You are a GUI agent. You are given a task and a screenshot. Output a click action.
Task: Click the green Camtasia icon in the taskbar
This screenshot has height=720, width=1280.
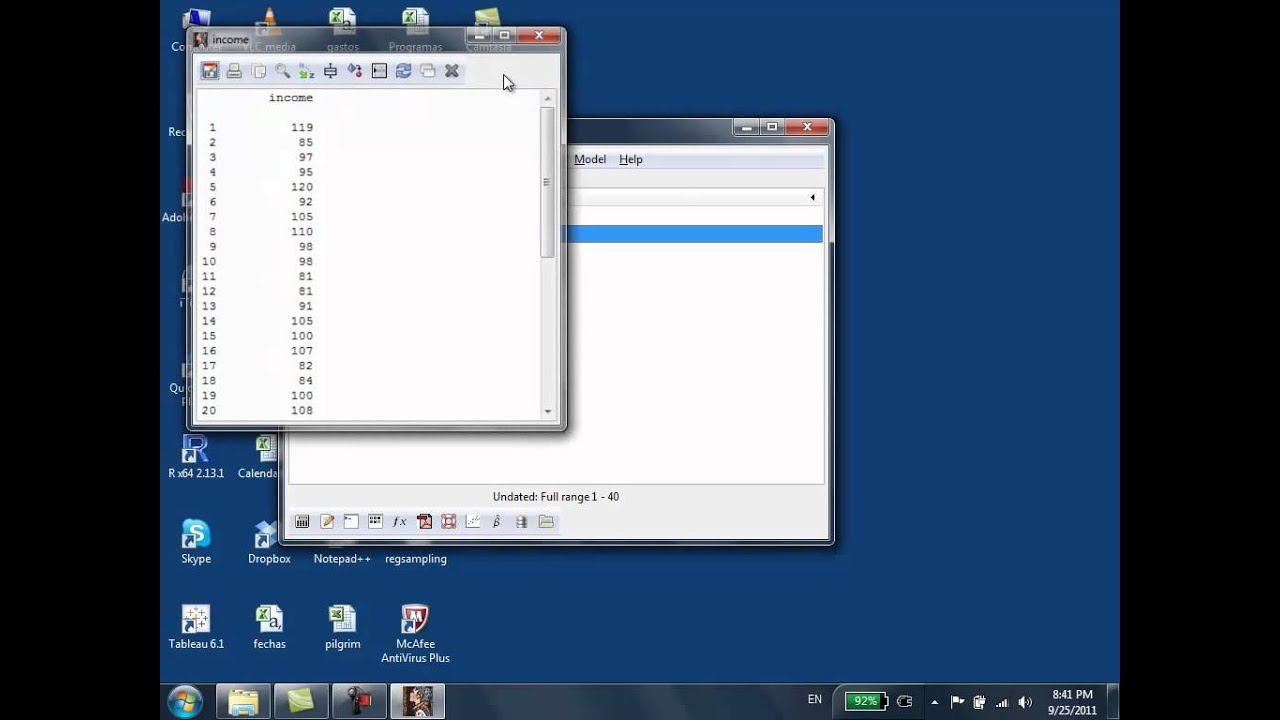point(301,701)
